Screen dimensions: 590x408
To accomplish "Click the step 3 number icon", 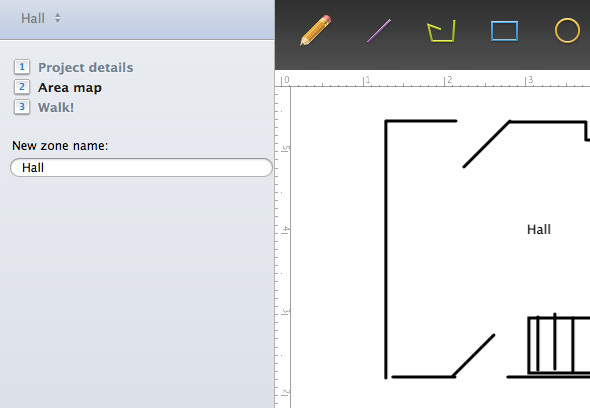I will pos(22,107).
